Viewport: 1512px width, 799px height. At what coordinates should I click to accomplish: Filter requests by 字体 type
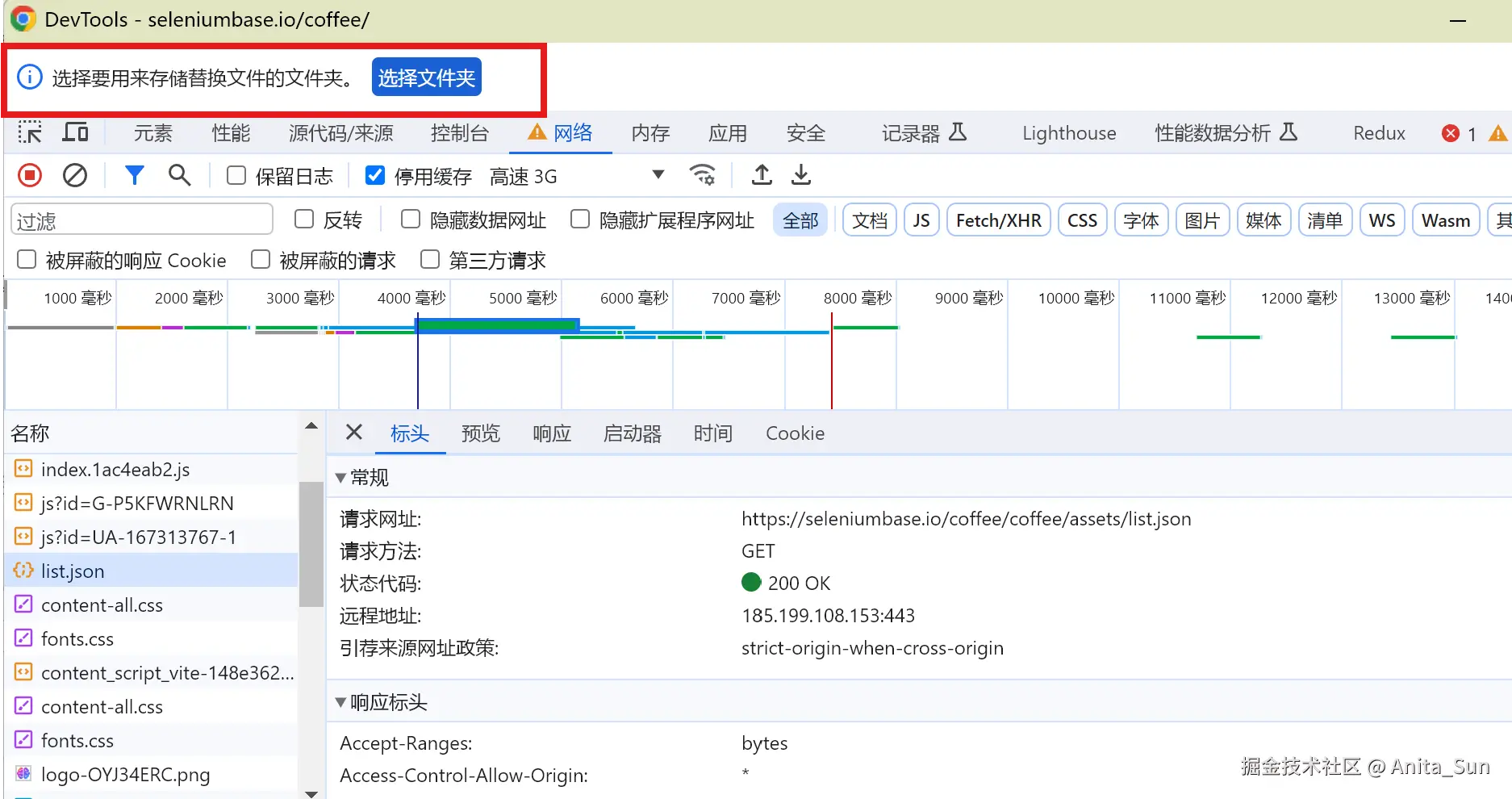1141,220
